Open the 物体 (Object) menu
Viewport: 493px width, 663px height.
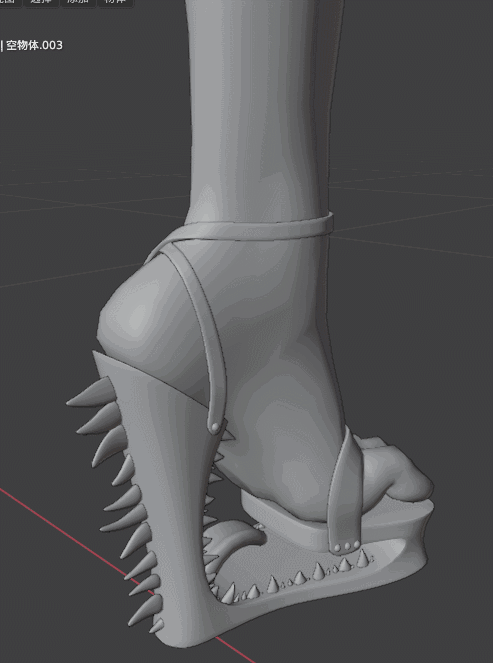pyautogui.click(x=115, y=2)
